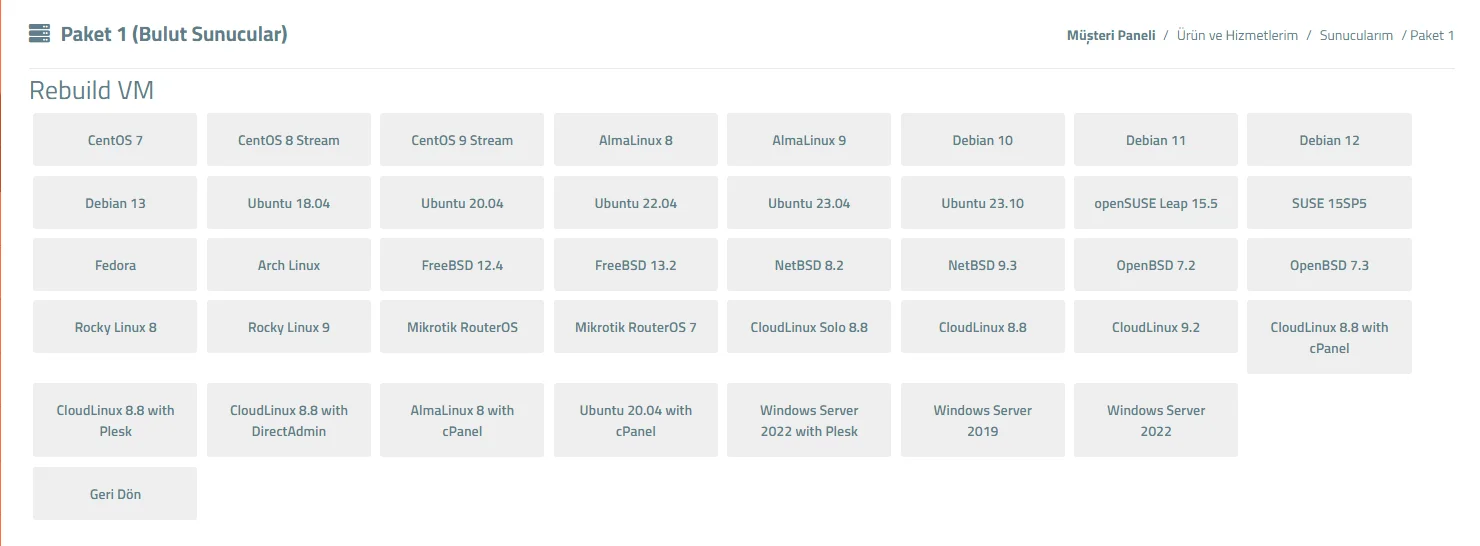This screenshot has width=1480, height=546.
Task: Select Ubuntu 22.04 image
Action: (636, 203)
